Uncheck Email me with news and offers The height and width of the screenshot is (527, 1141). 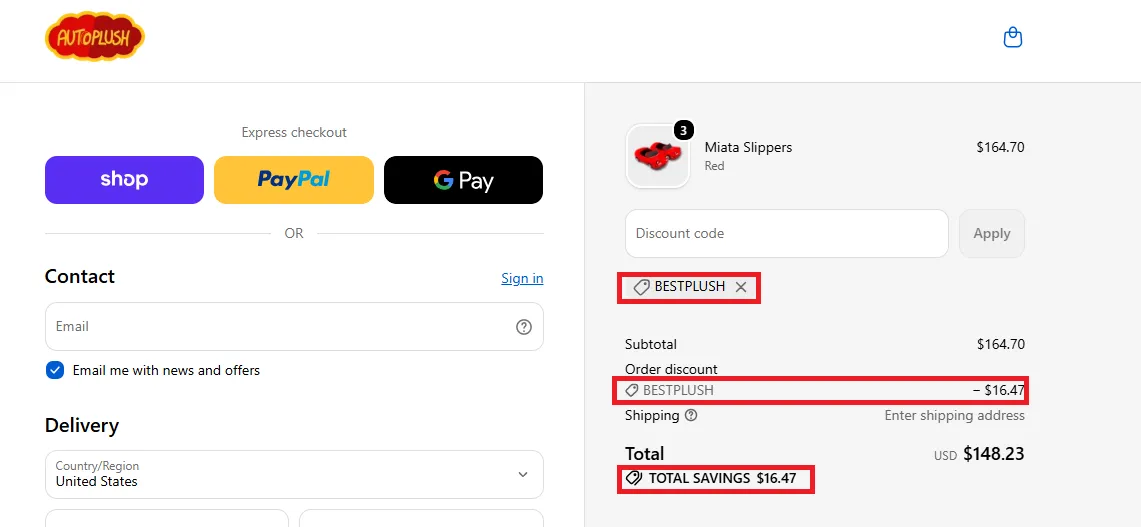(x=55, y=371)
